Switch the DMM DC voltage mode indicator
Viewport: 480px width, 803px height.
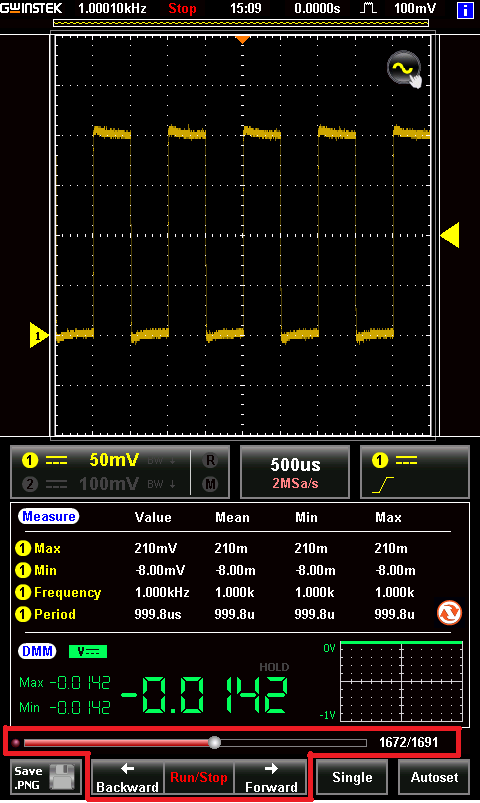click(88, 651)
